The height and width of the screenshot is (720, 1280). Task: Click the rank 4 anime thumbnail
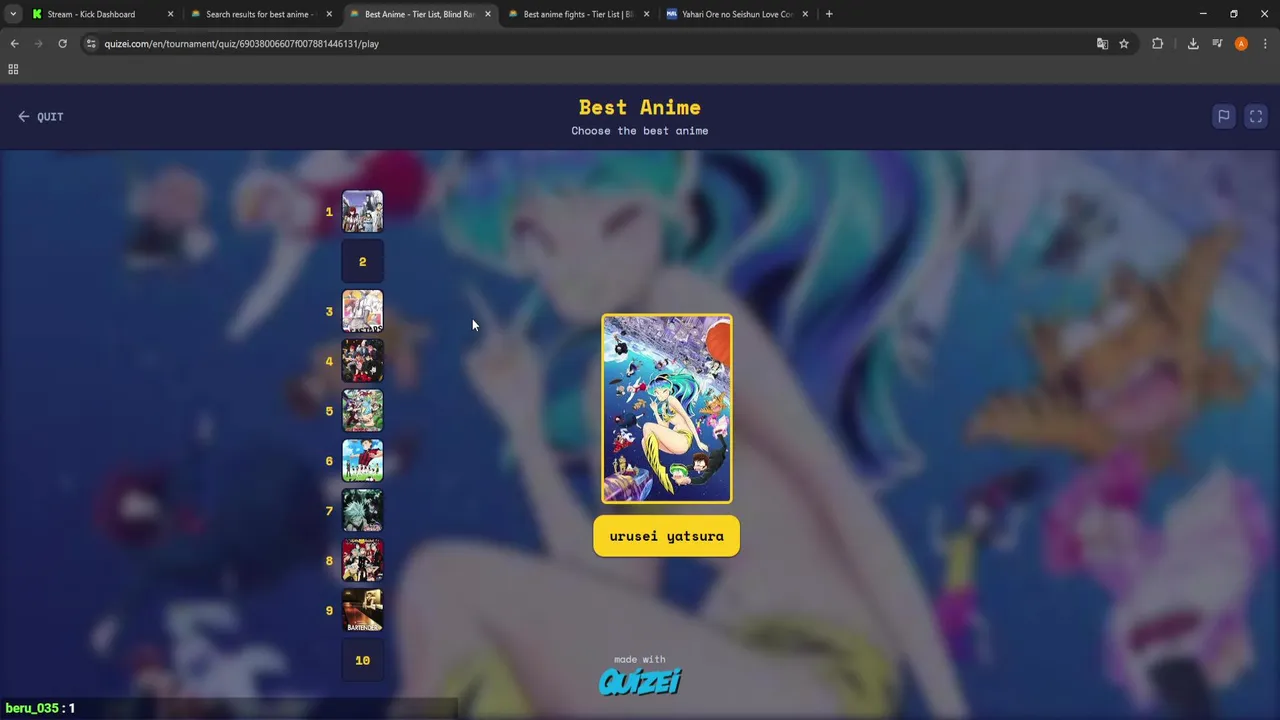[362, 361]
